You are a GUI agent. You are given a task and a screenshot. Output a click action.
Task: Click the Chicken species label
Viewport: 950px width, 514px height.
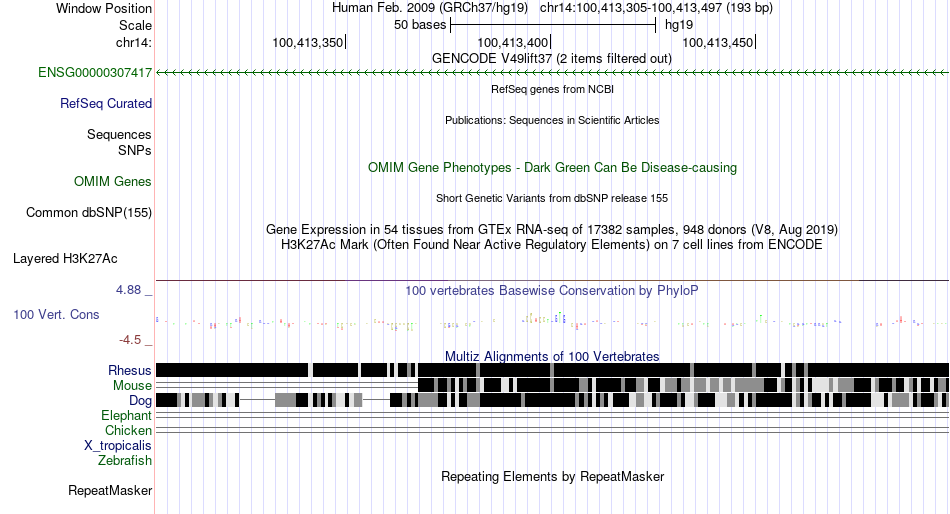click(x=128, y=430)
